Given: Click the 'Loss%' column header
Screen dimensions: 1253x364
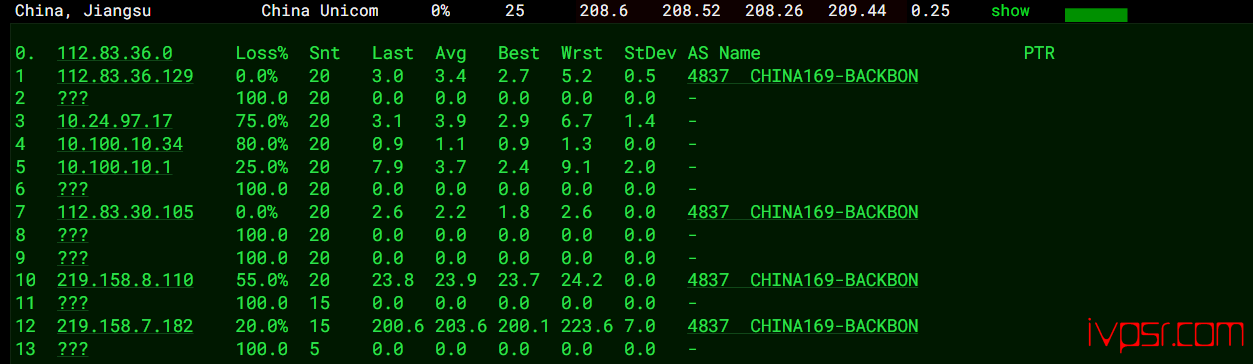Looking at the screenshot, I should (x=261, y=54).
